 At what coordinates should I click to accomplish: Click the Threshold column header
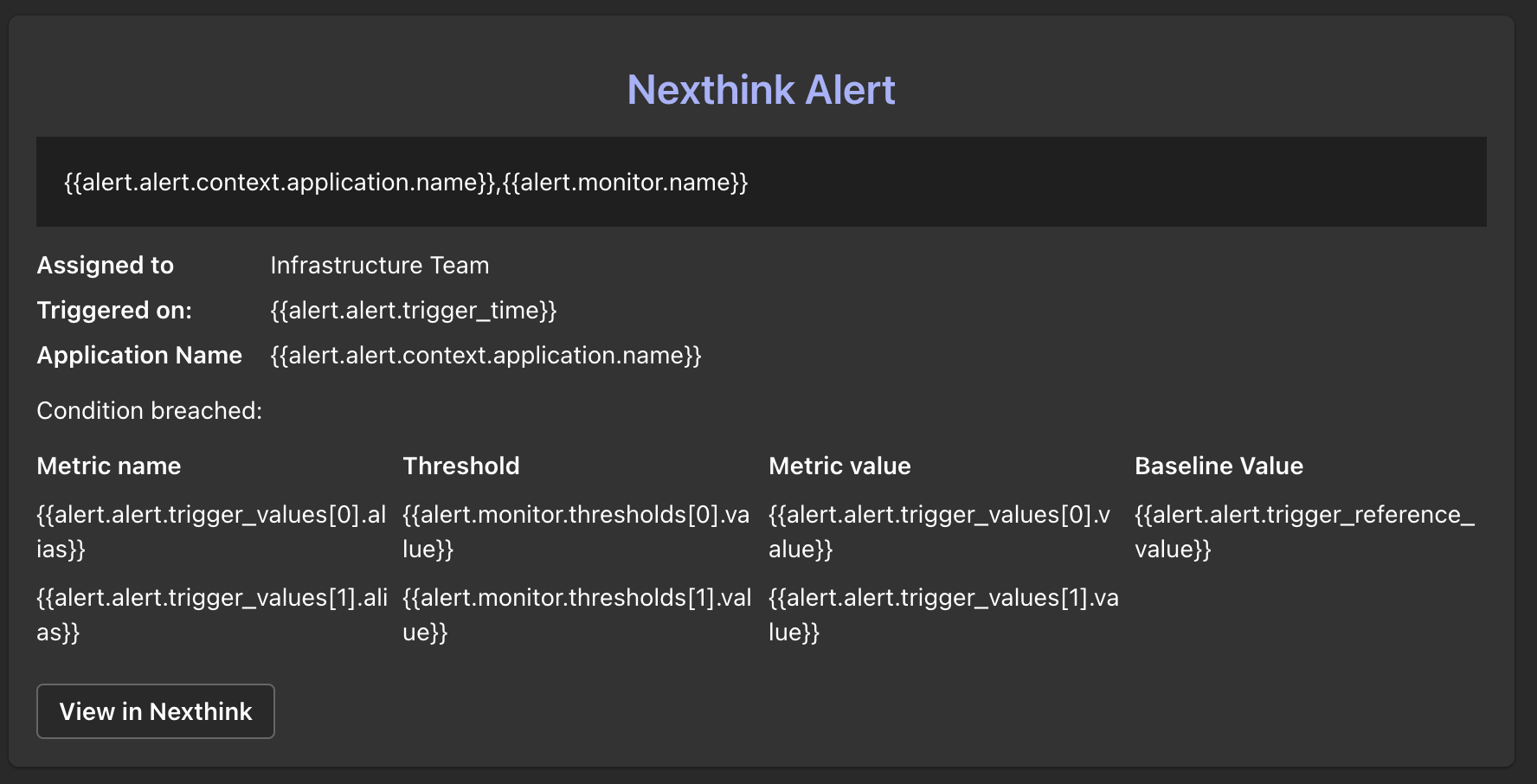point(461,466)
